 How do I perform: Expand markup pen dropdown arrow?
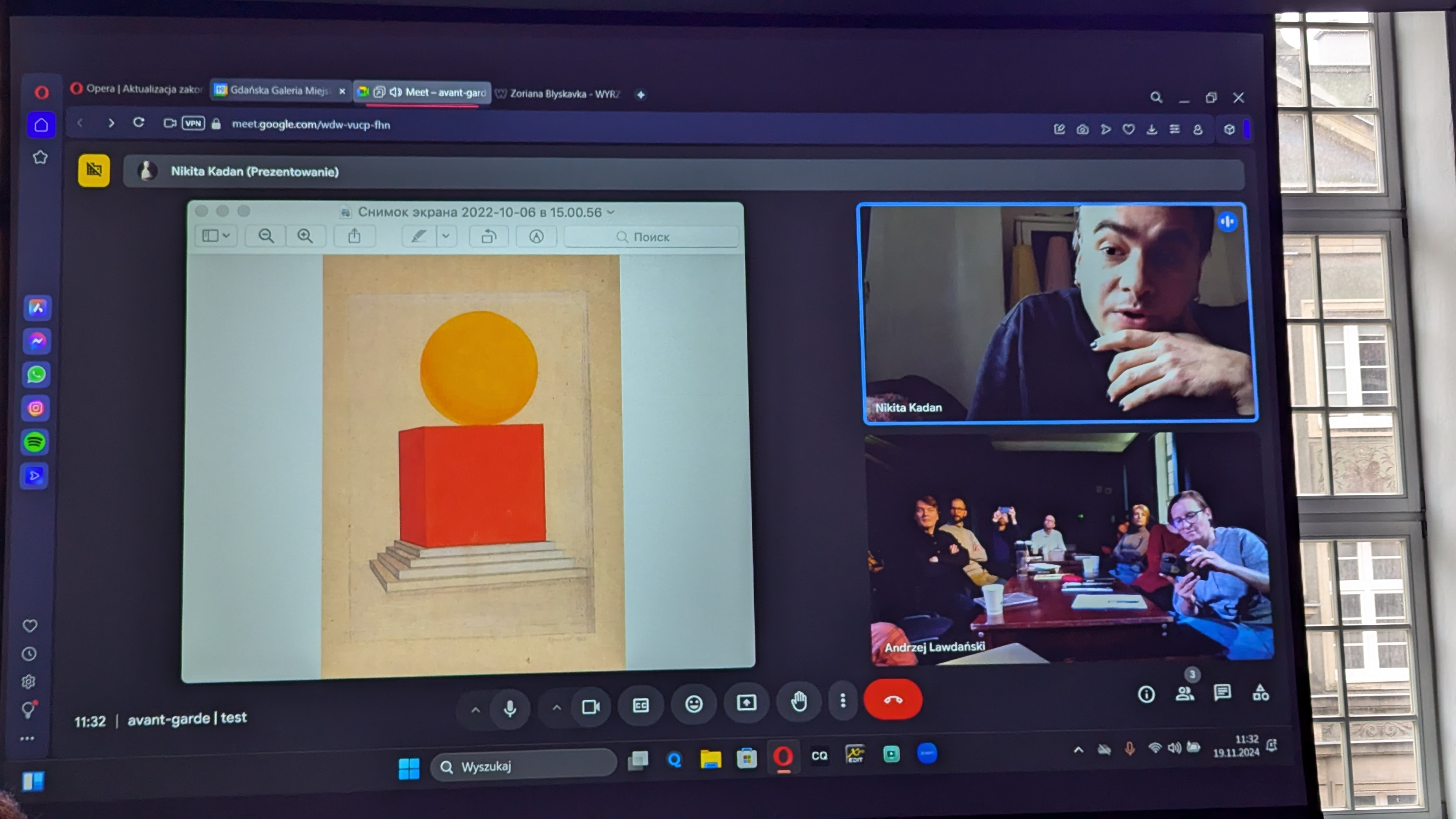coord(446,236)
